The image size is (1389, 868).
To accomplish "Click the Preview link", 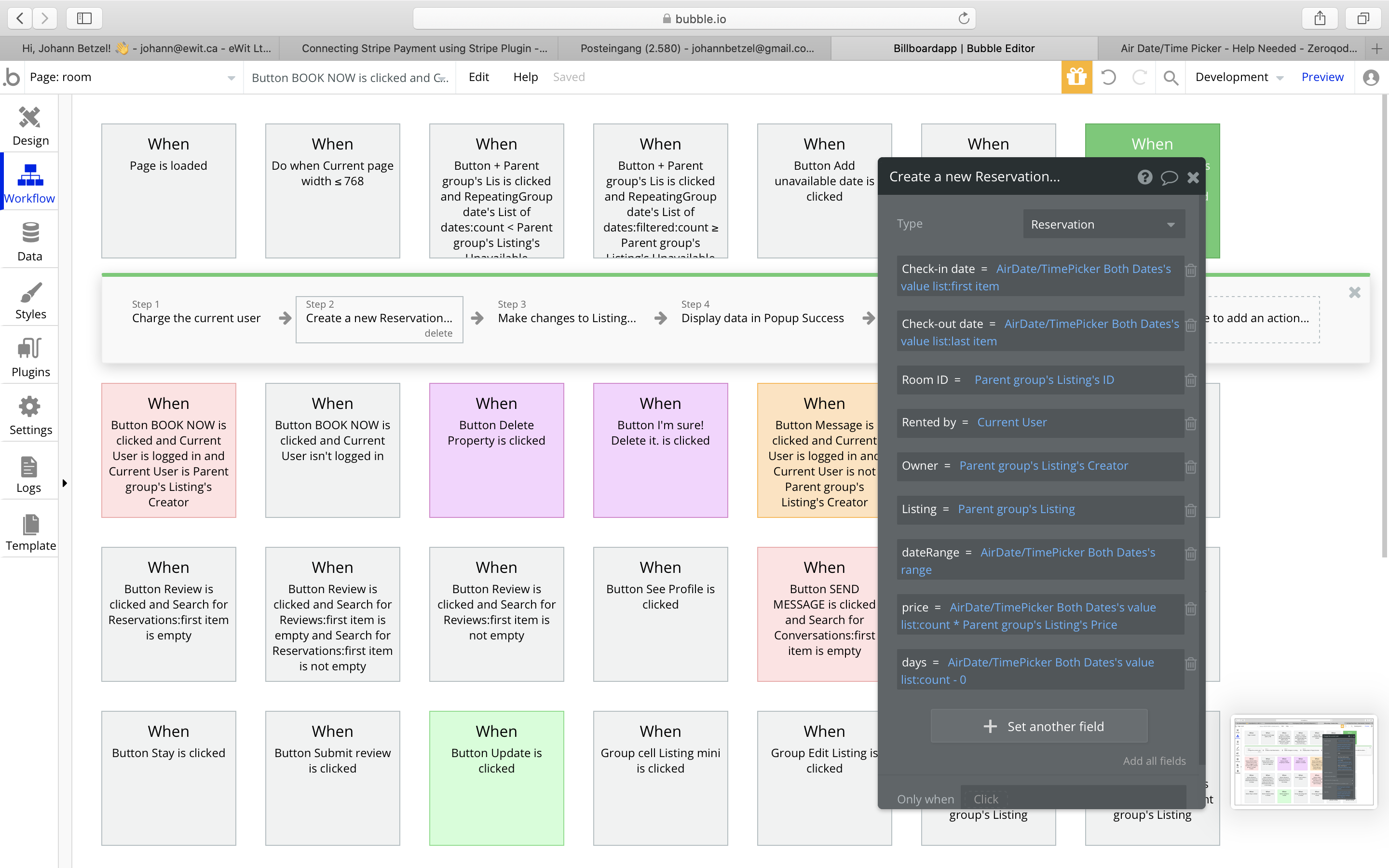I will (x=1322, y=77).
